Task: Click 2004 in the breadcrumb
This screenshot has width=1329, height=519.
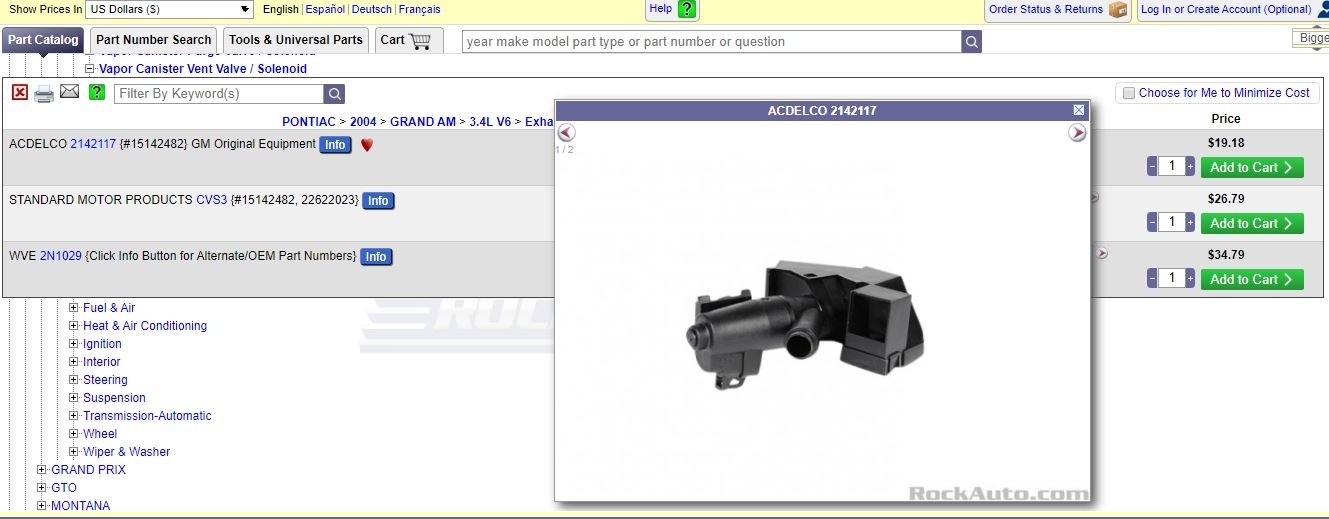Action: [x=363, y=122]
